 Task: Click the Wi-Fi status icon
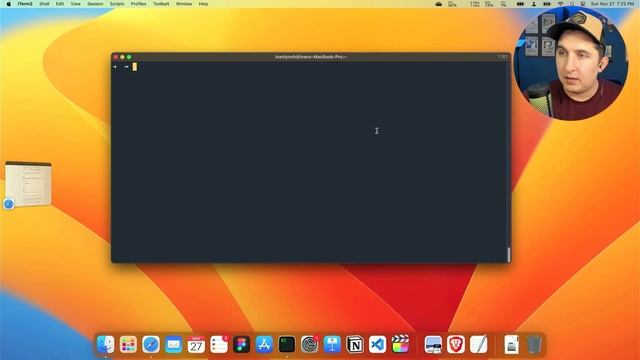(560, 4)
